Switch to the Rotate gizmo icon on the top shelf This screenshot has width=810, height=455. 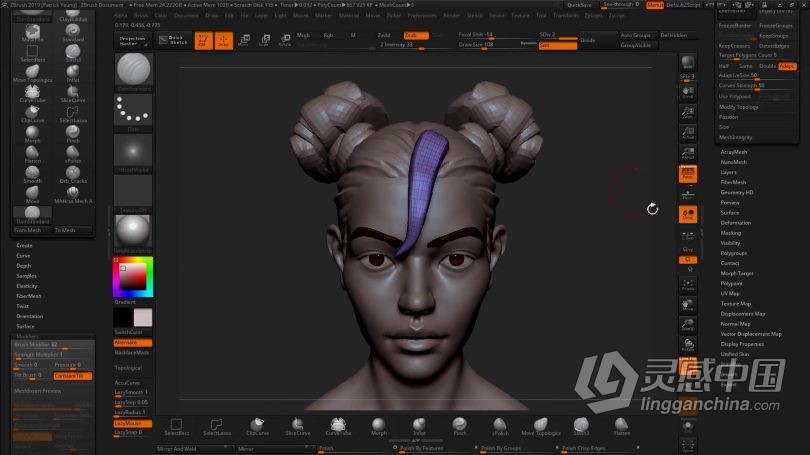[x=285, y=40]
